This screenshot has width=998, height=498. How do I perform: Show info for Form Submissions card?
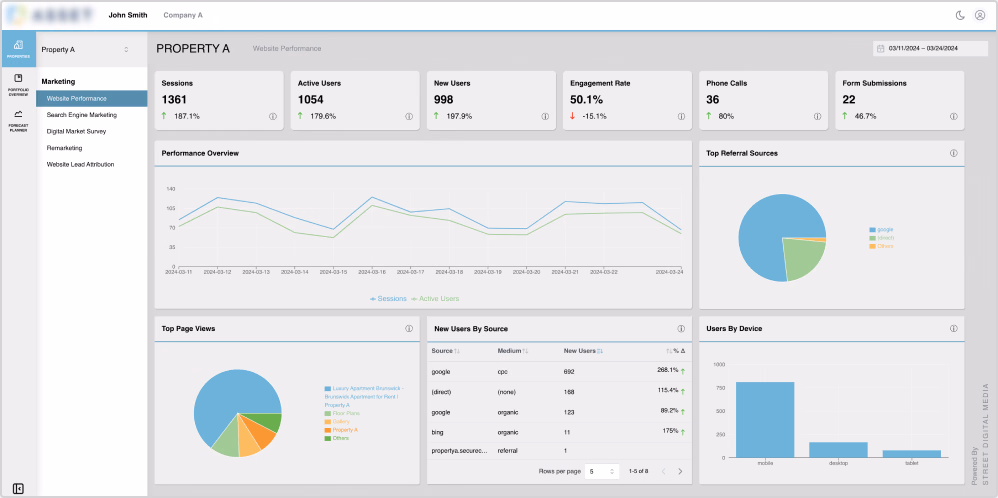(953, 117)
